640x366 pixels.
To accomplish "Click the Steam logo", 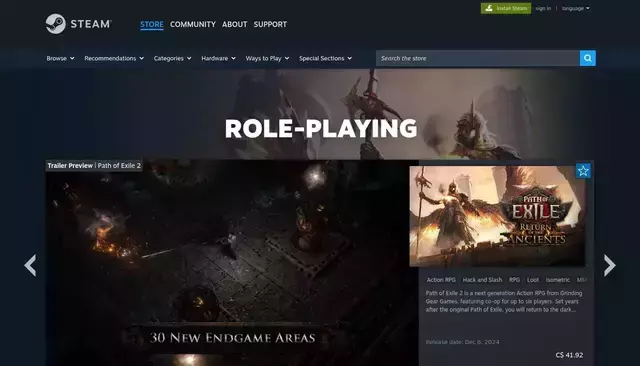I will pos(78,24).
